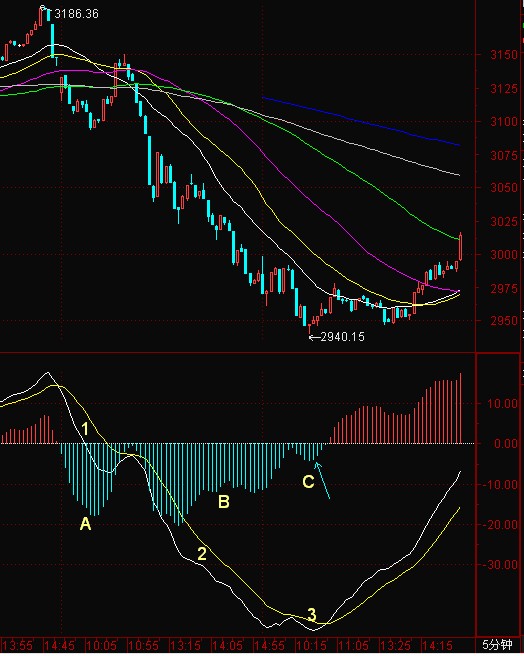Click the 0.00 MACD zero-line label
The image size is (524, 656).
[505, 443]
